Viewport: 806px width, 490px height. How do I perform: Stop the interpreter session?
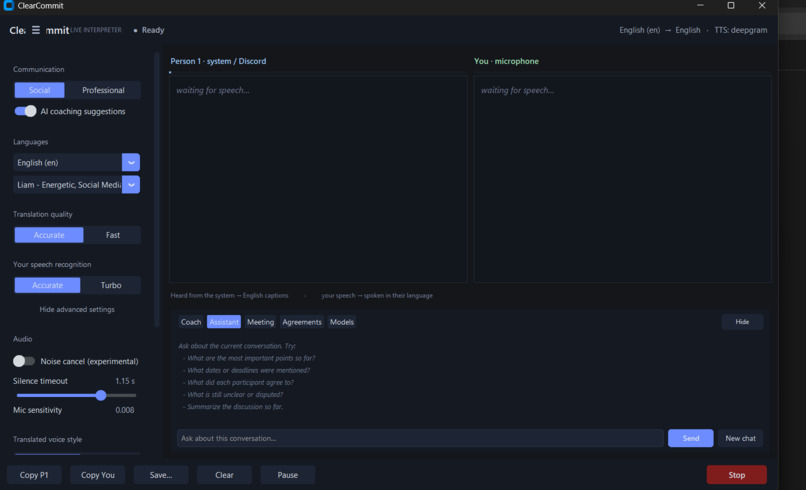(736, 475)
